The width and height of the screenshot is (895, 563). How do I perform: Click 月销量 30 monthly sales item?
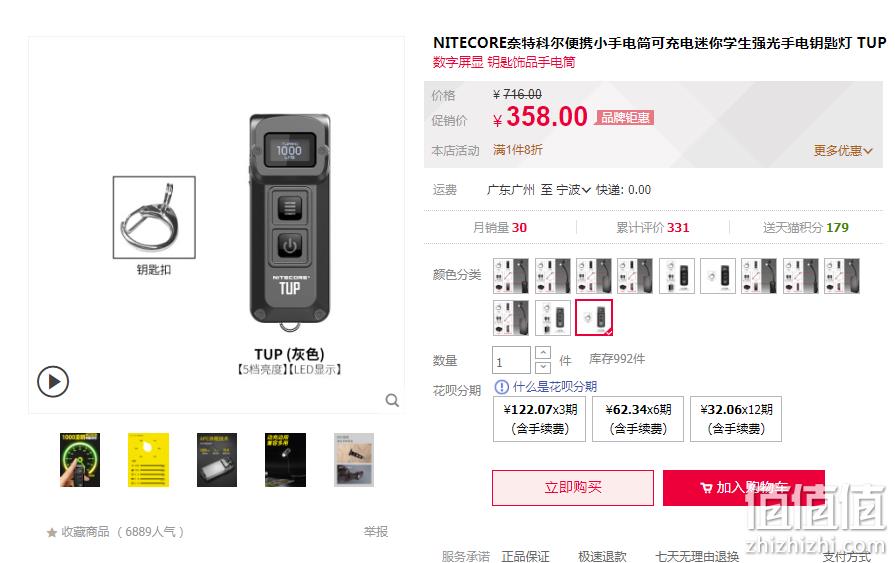pos(499,228)
